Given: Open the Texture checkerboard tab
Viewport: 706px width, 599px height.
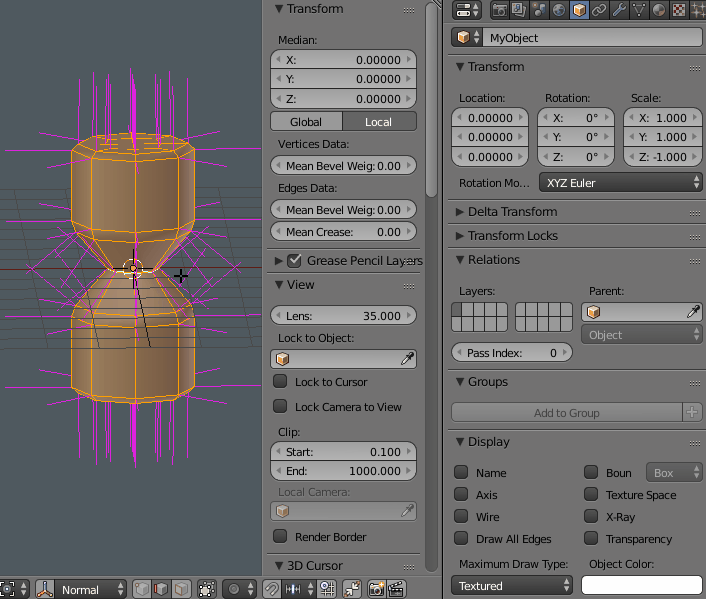Looking at the screenshot, I should (679, 10).
